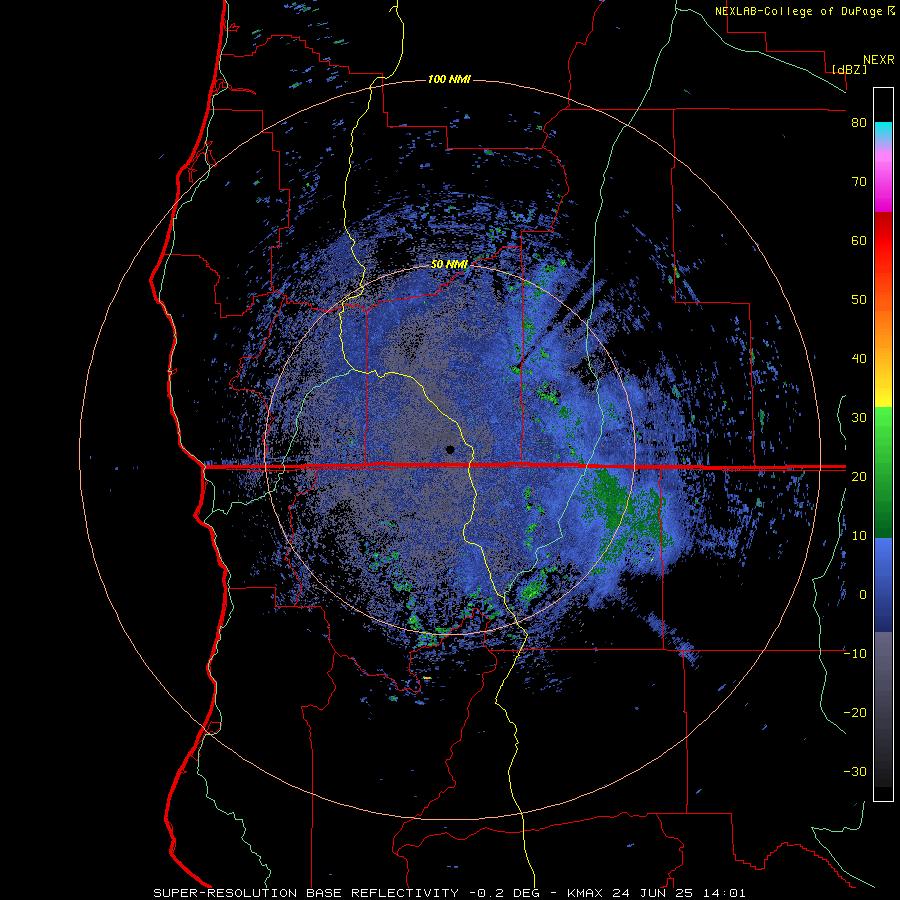Click the '50 NMI' range ring label

pos(449,265)
